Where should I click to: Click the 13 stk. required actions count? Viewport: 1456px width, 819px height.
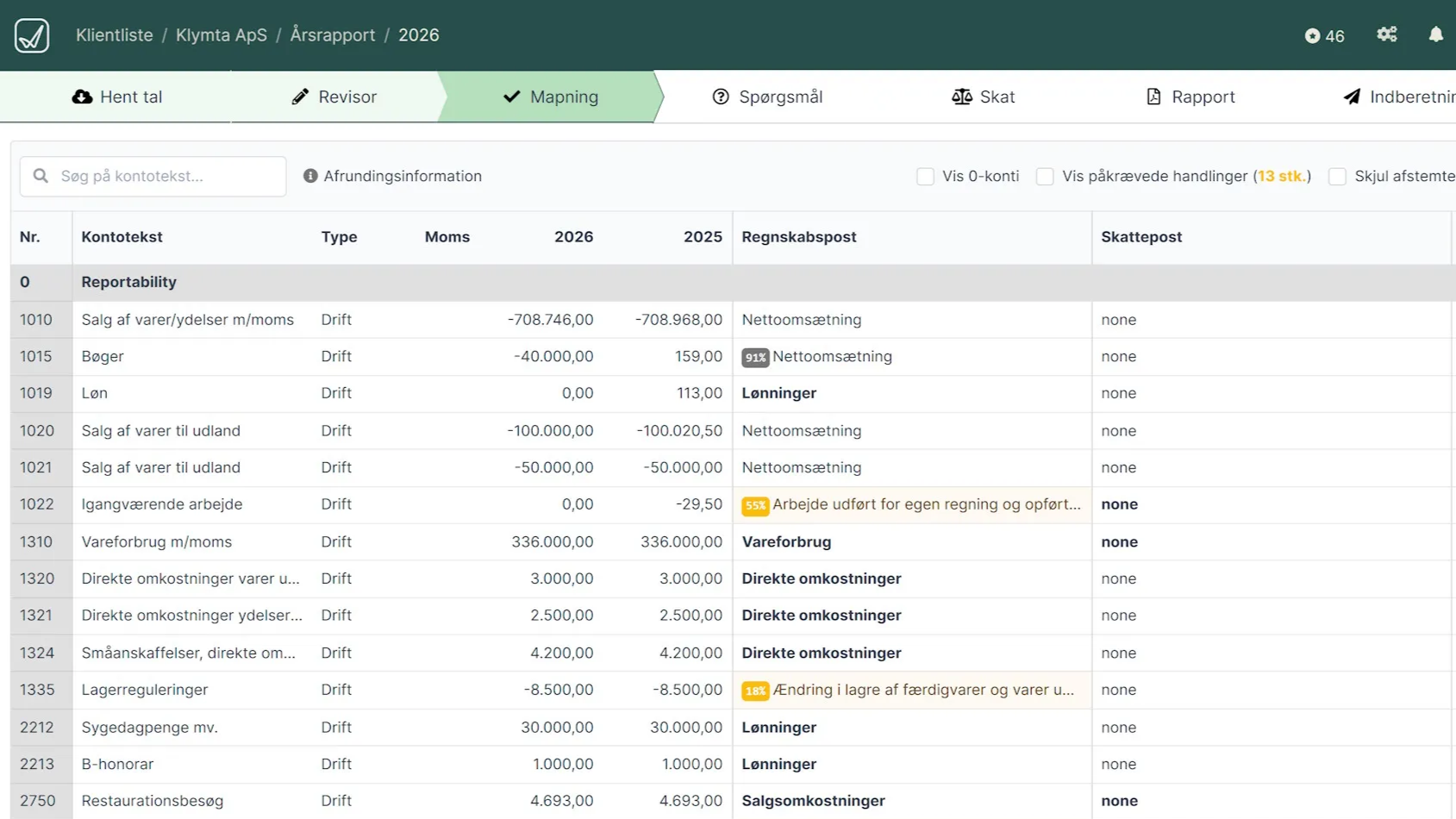tap(1281, 177)
